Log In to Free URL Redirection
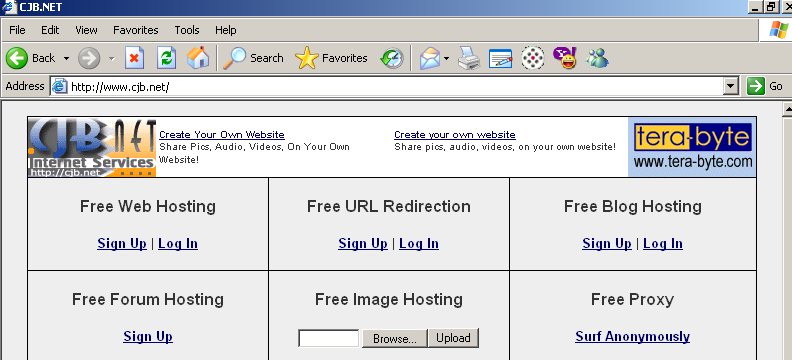 pos(419,243)
